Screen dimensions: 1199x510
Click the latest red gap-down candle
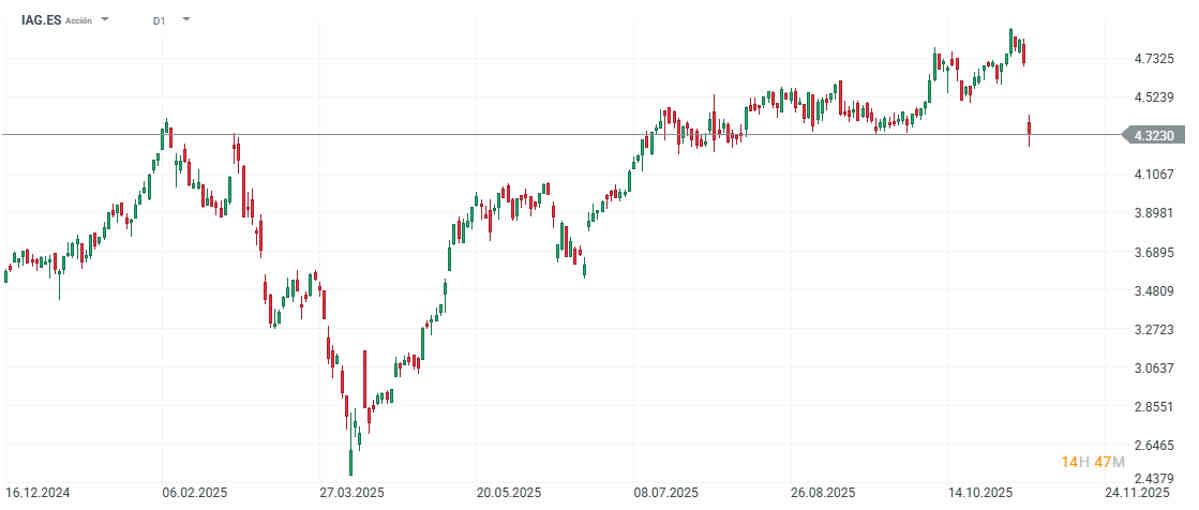(1029, 127)
